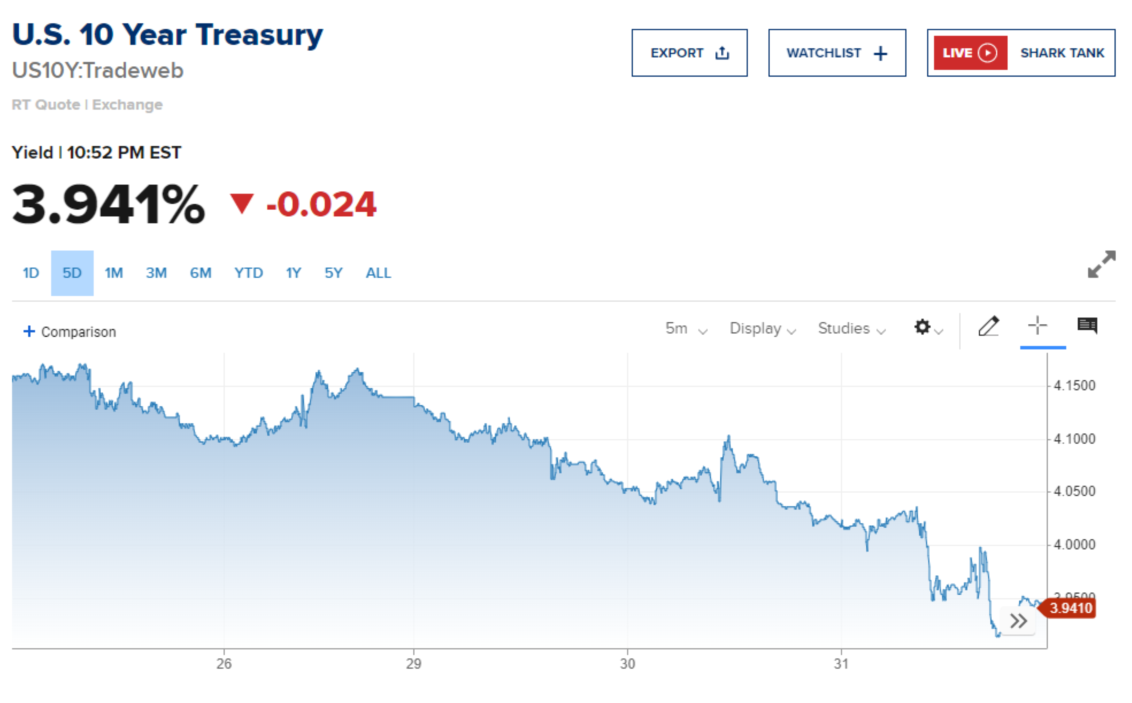The height and width of the screenshot is (703, 1132).
Task: Click the double-arrow scroll to latest button
Action: pyautogui.click(x=1018, y=621)
